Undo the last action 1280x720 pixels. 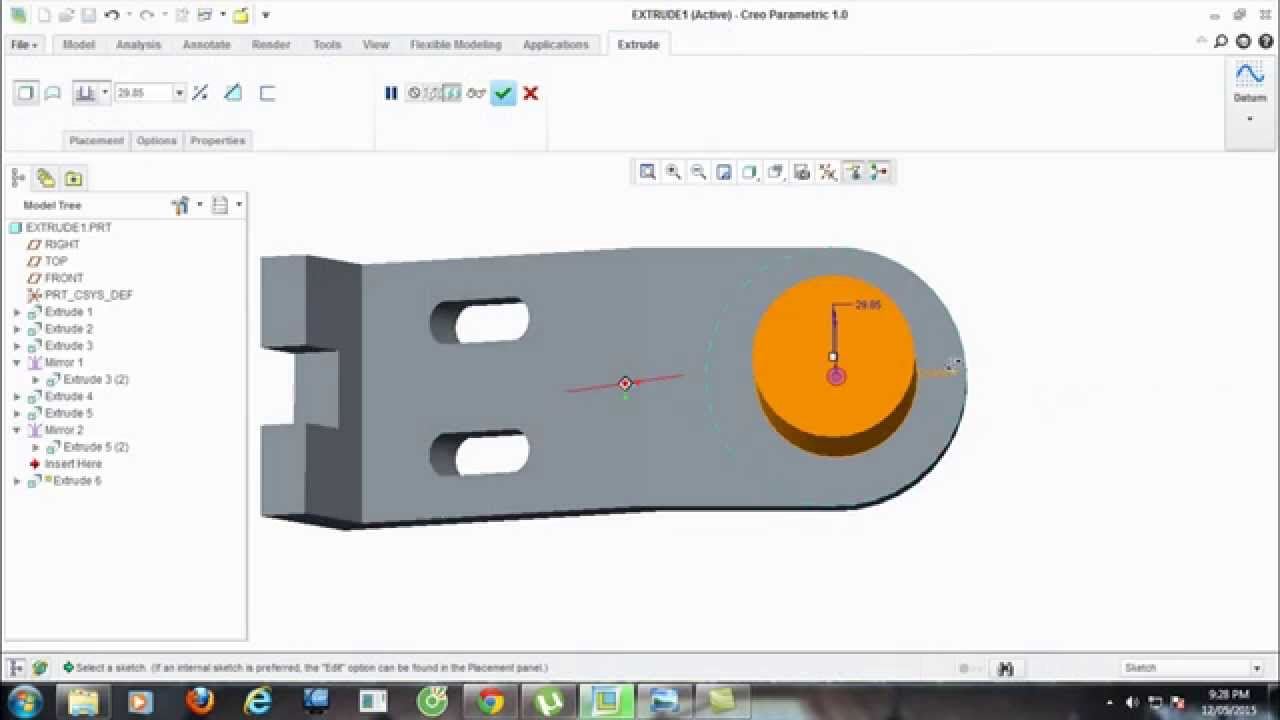point(111,15)
